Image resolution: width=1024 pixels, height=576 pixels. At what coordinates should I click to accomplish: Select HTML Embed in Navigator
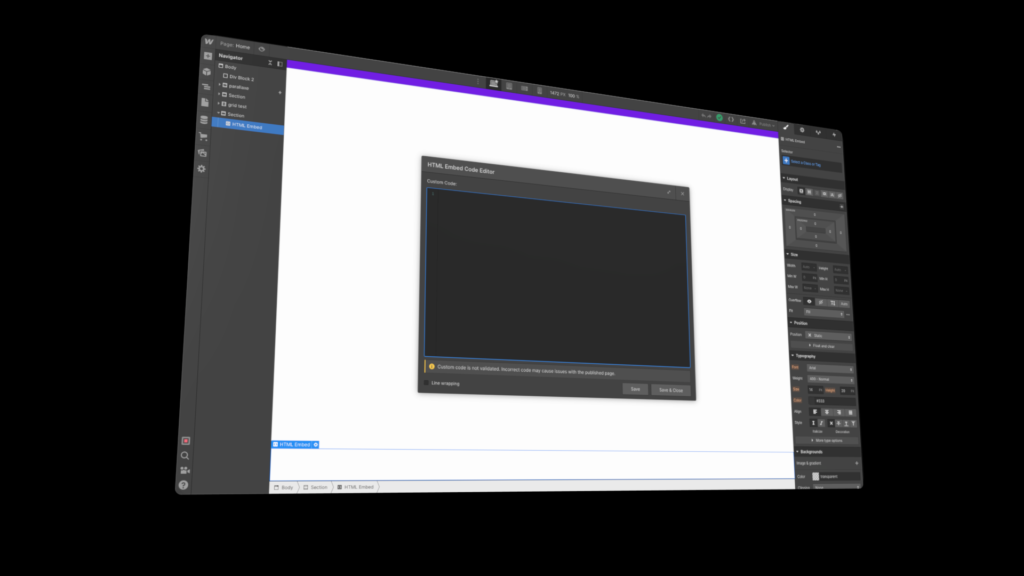coord(248,126)
